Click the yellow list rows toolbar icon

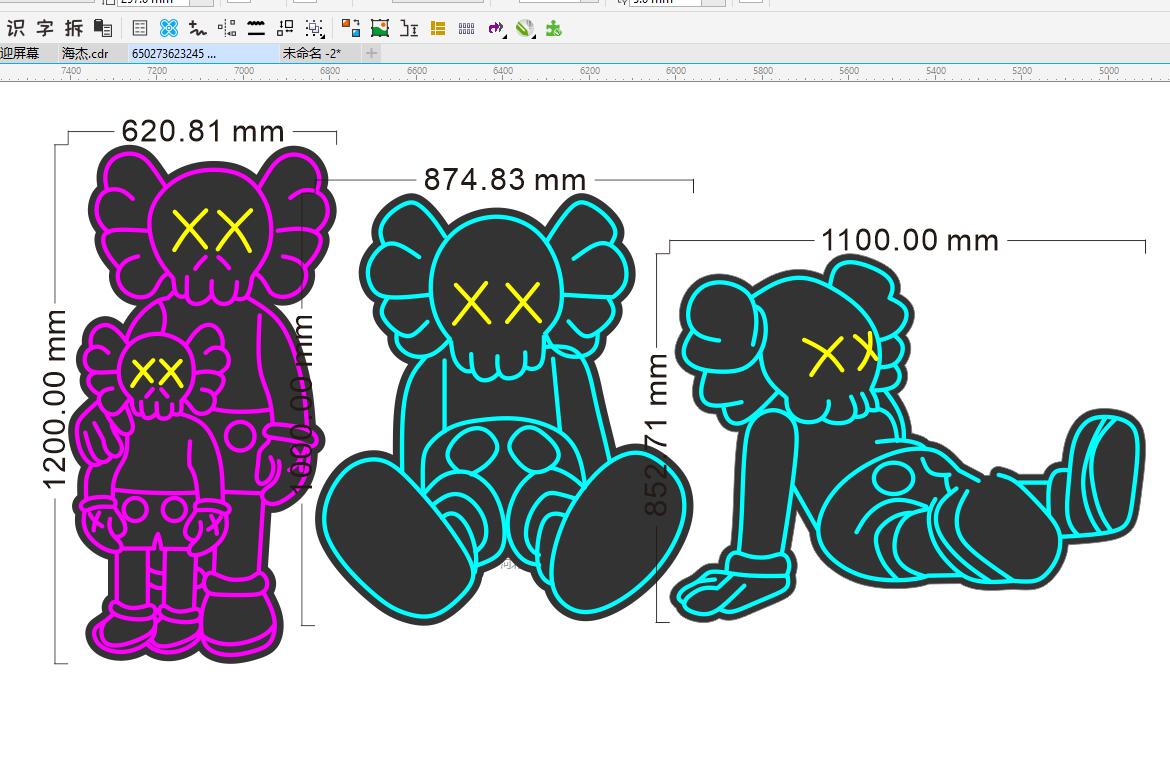[x=438, y=28]
